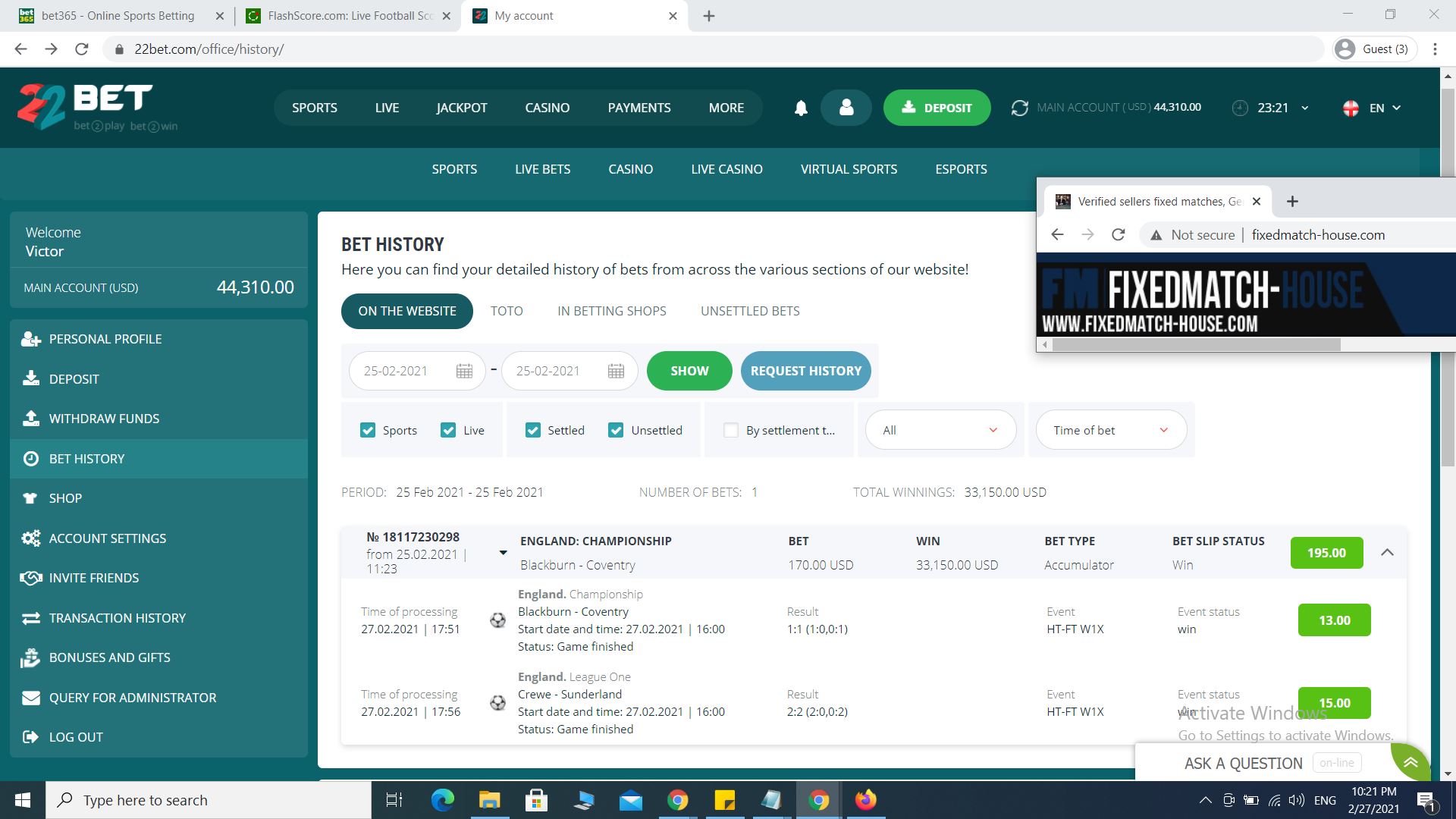Select ON THE WEBSITE tab
Screen dimensions: 1456x819
tap(407, 311)
